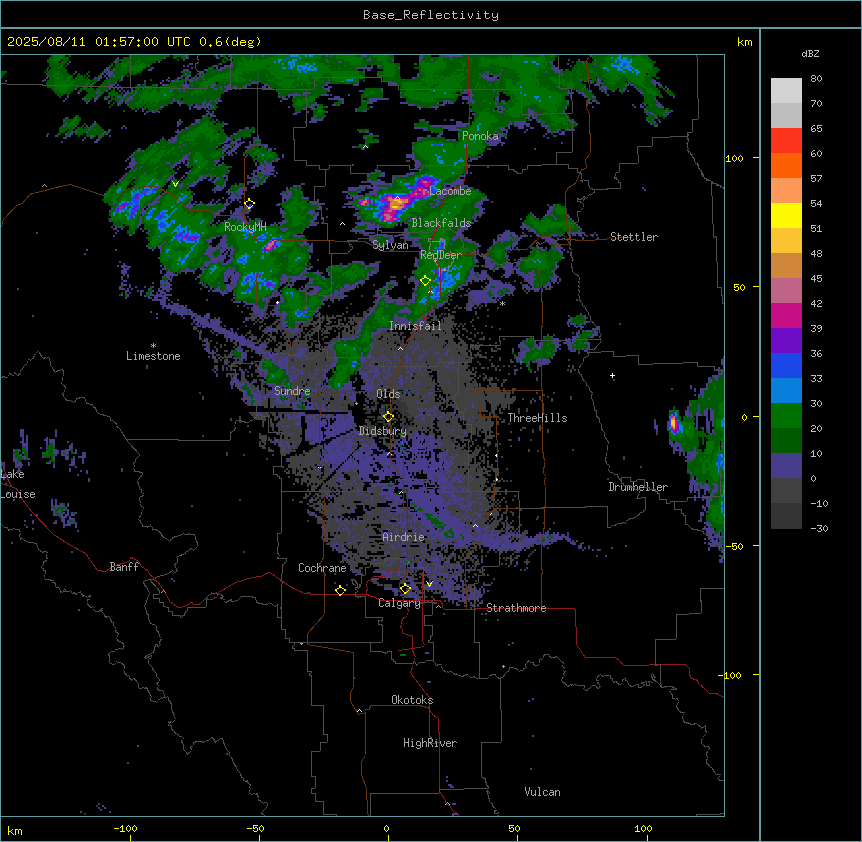Select the Sylvan label
The height and width of the screenshot is (842, 862).
coord(390,245)
